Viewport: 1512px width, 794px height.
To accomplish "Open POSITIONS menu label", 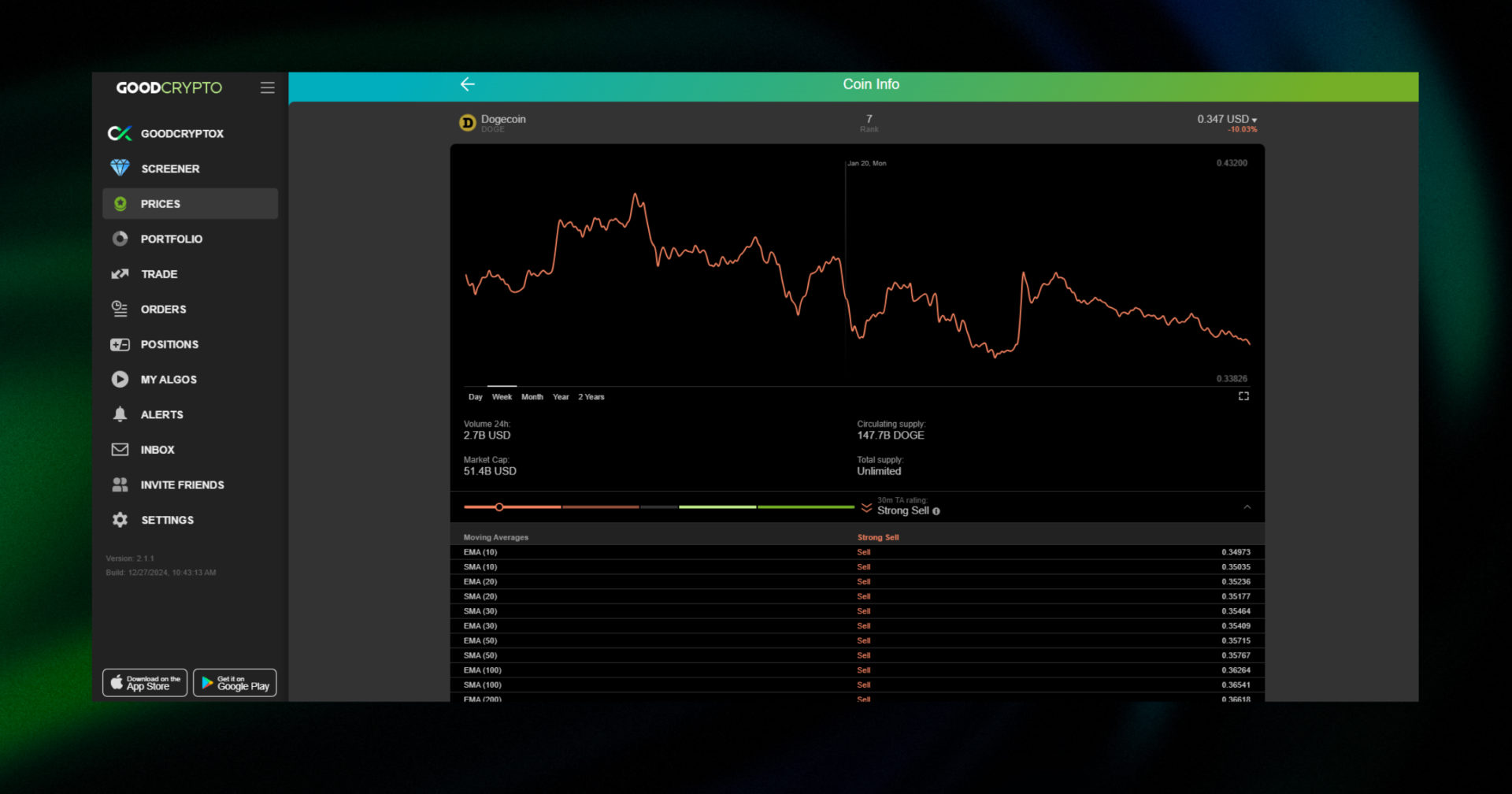I will click(170, 344).
